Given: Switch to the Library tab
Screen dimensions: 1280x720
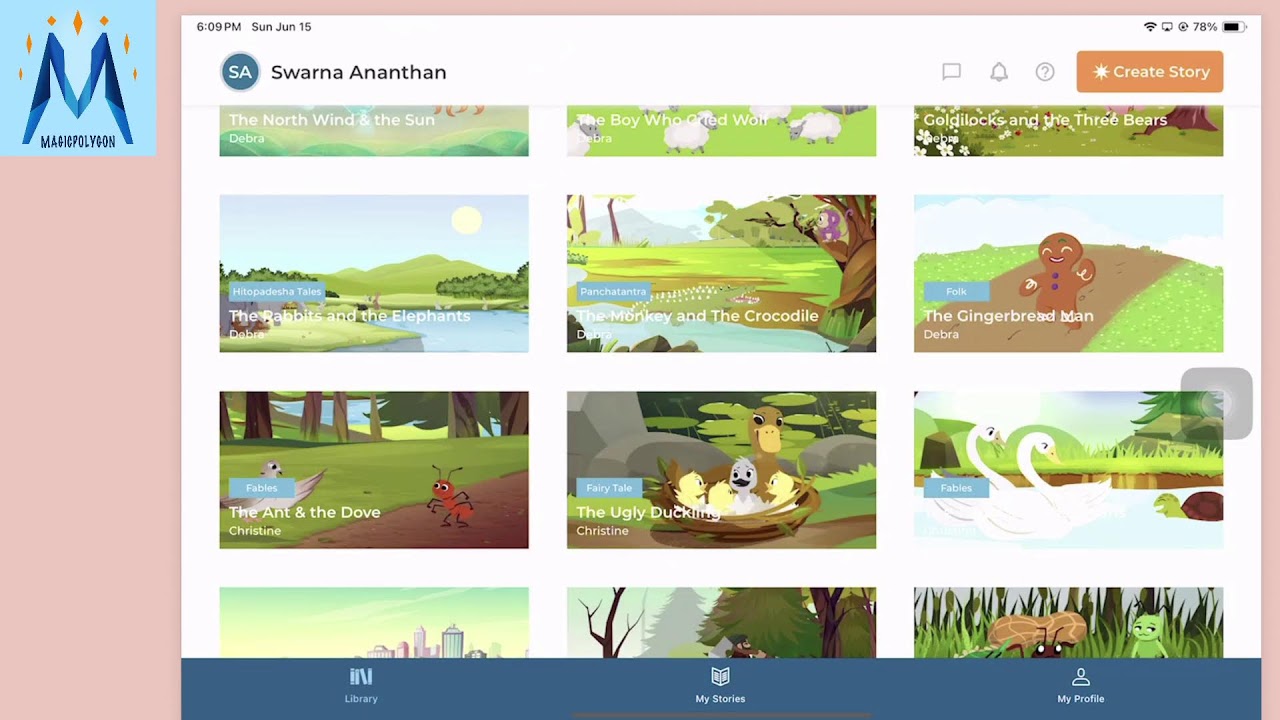Looking at the screenshot, I should (361, 686).
